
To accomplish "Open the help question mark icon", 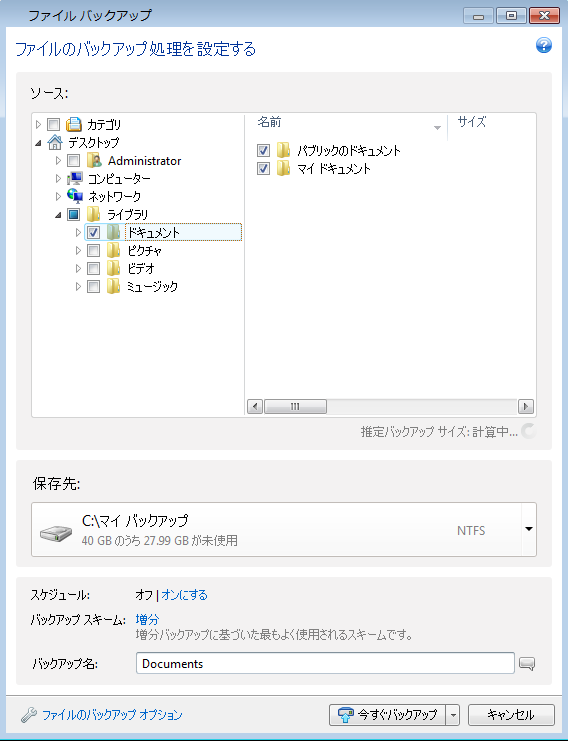I will (x=543, y=45).
